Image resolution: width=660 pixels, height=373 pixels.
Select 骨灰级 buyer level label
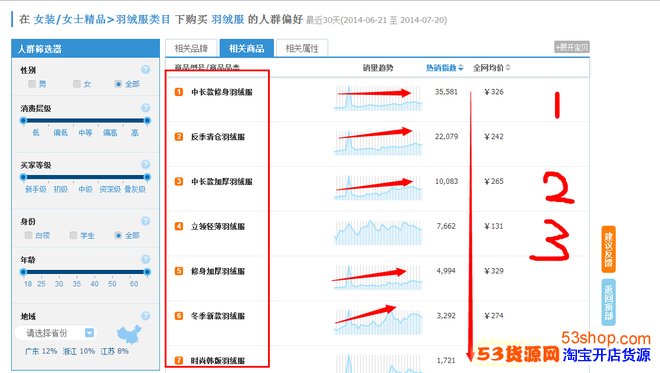(x=135, y=189)
